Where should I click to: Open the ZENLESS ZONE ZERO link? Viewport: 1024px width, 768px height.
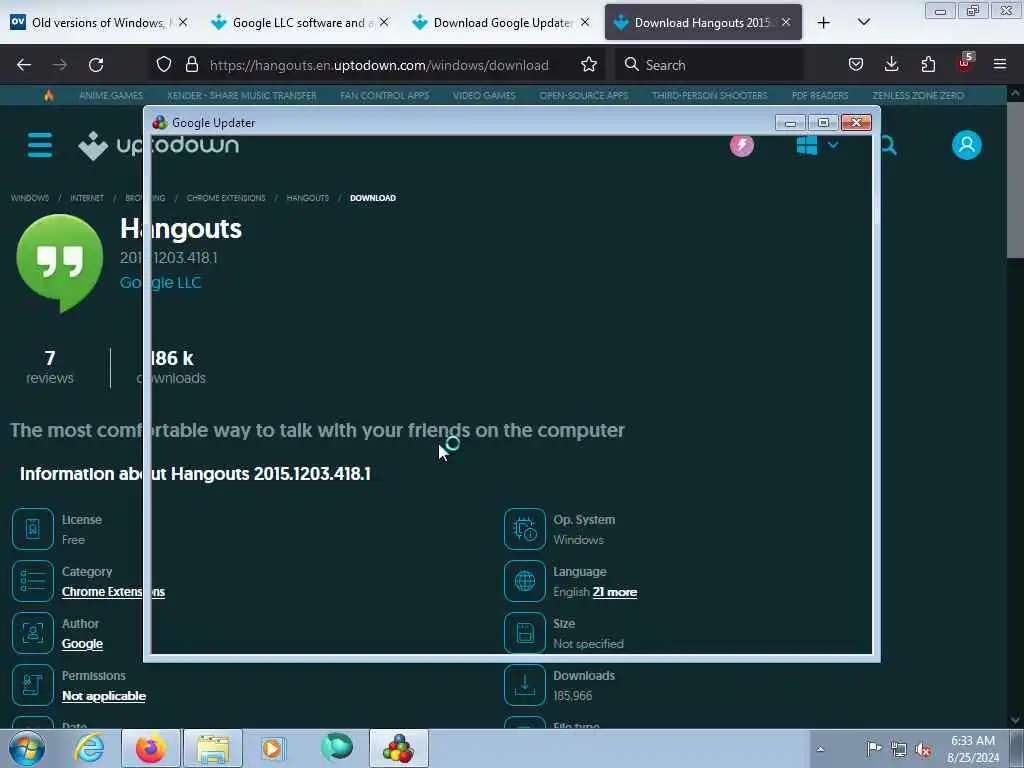pyautogui.click(x=918, y=95)
